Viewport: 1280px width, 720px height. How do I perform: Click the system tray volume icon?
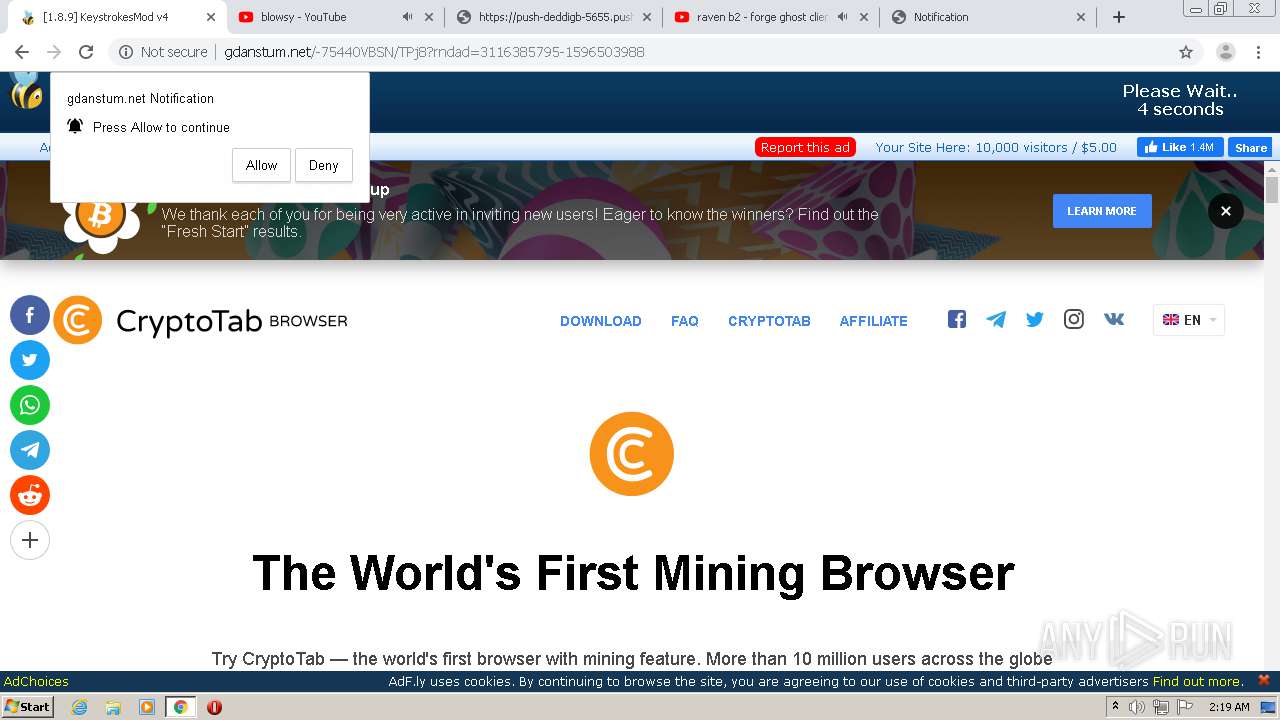point(1137,707)
